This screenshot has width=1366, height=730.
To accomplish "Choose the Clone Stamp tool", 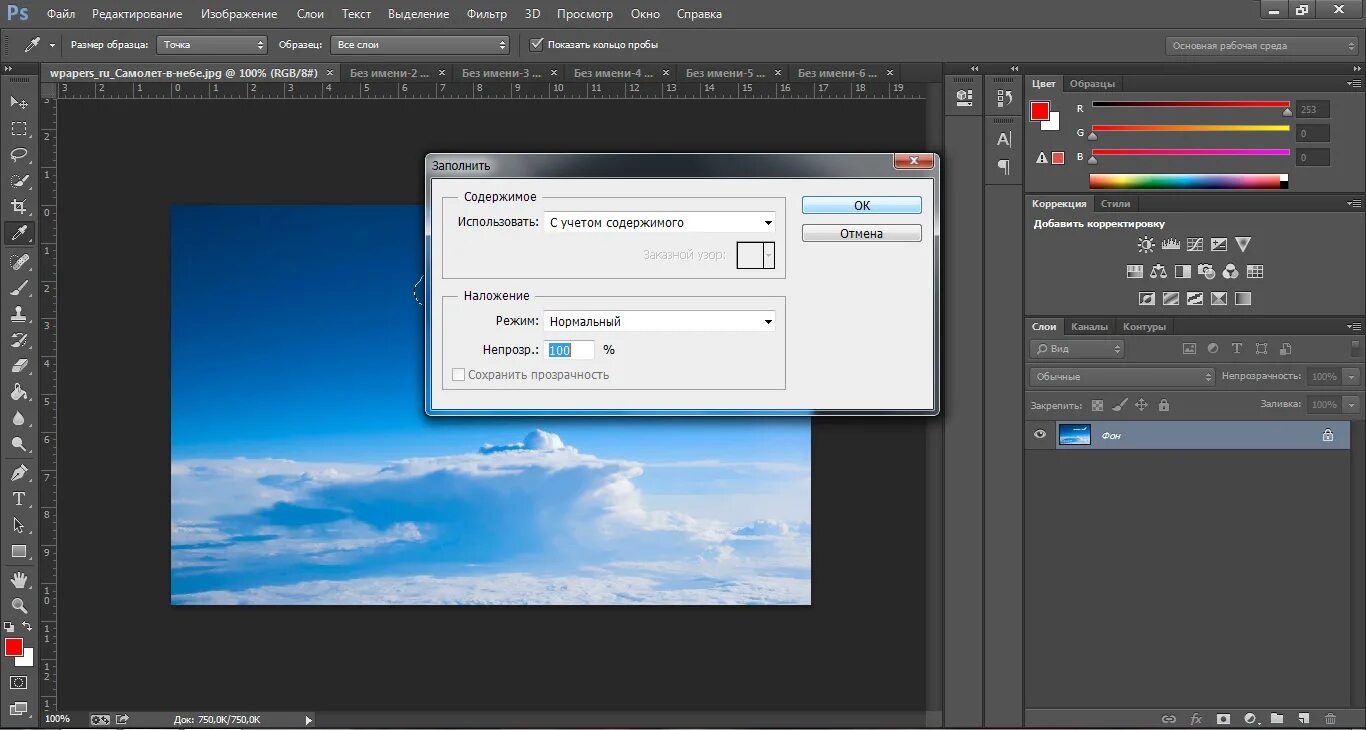I will [18, 313].
